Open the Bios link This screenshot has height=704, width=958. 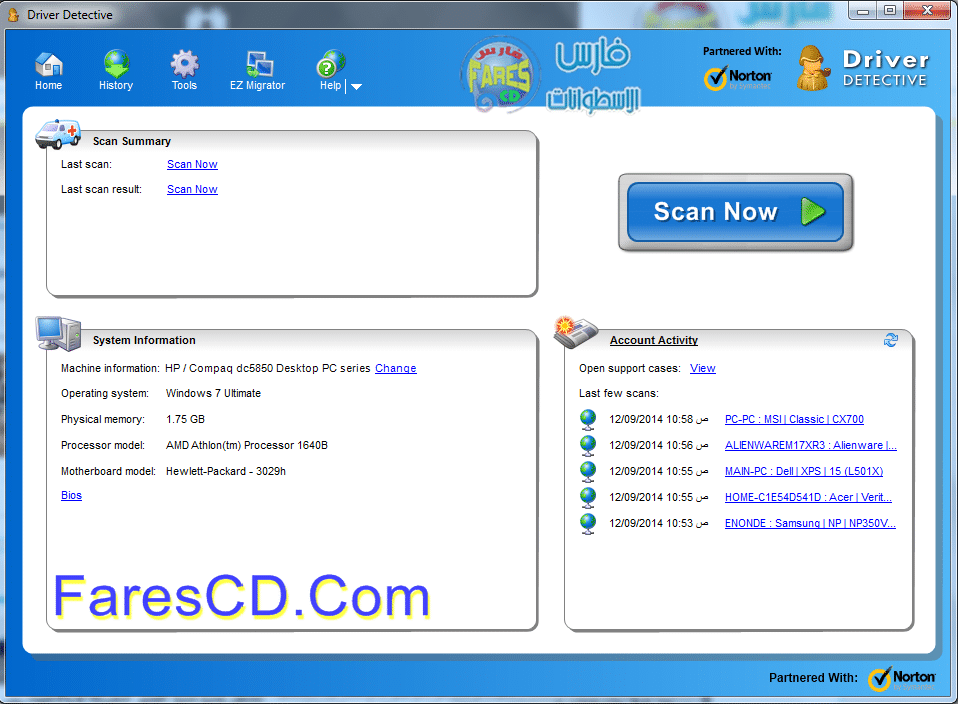pos(71,496)
